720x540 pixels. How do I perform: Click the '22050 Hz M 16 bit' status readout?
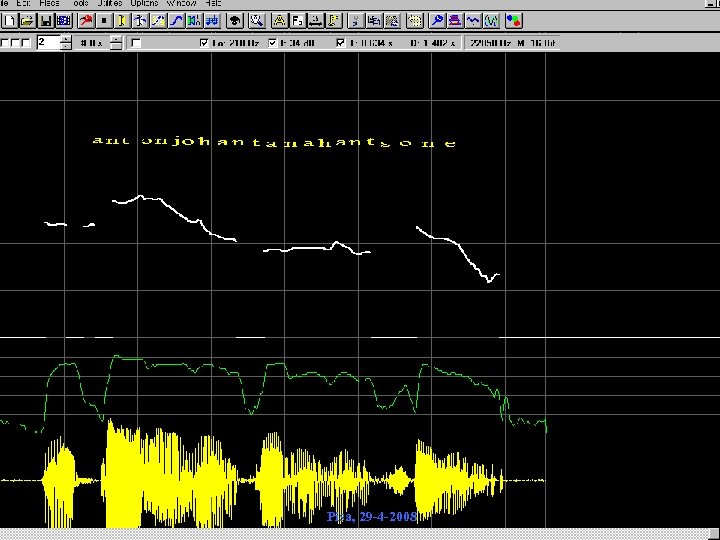coord(512,43)
